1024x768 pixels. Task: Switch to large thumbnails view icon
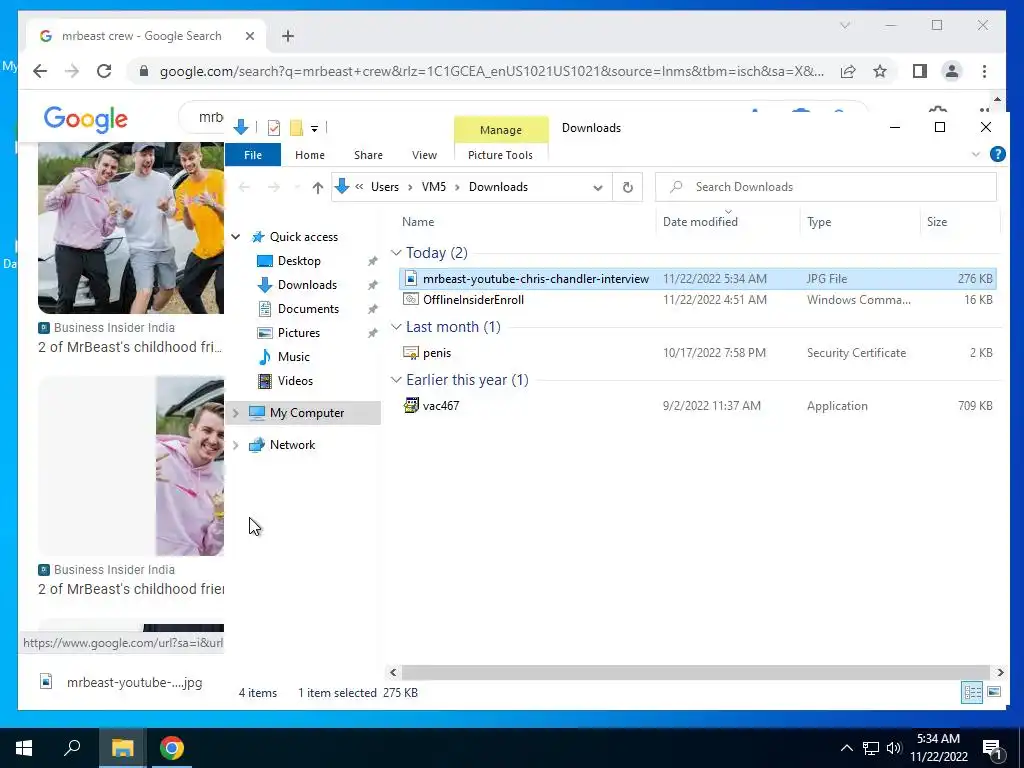coord(994,692)
